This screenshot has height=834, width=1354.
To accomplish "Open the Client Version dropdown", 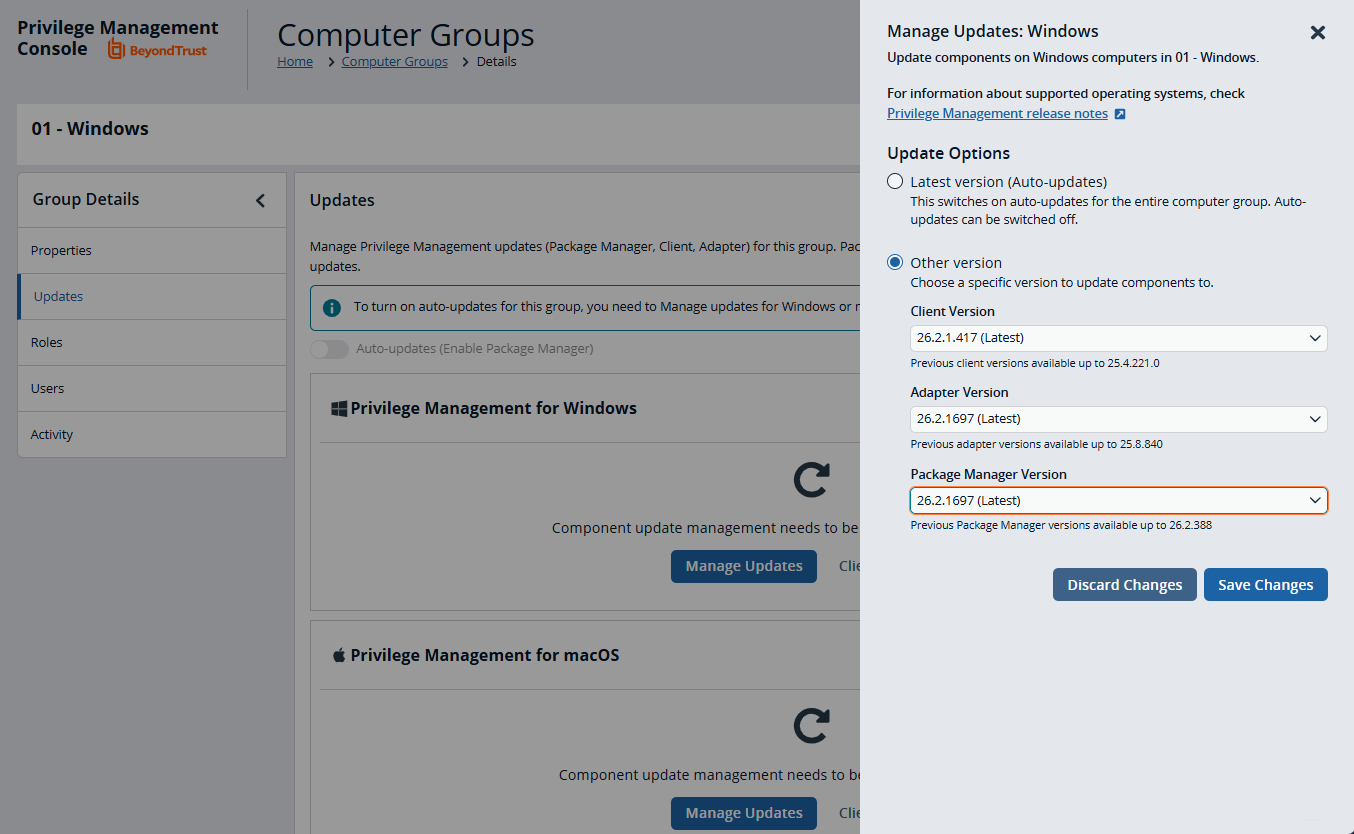I will [x=1119, y=338].
